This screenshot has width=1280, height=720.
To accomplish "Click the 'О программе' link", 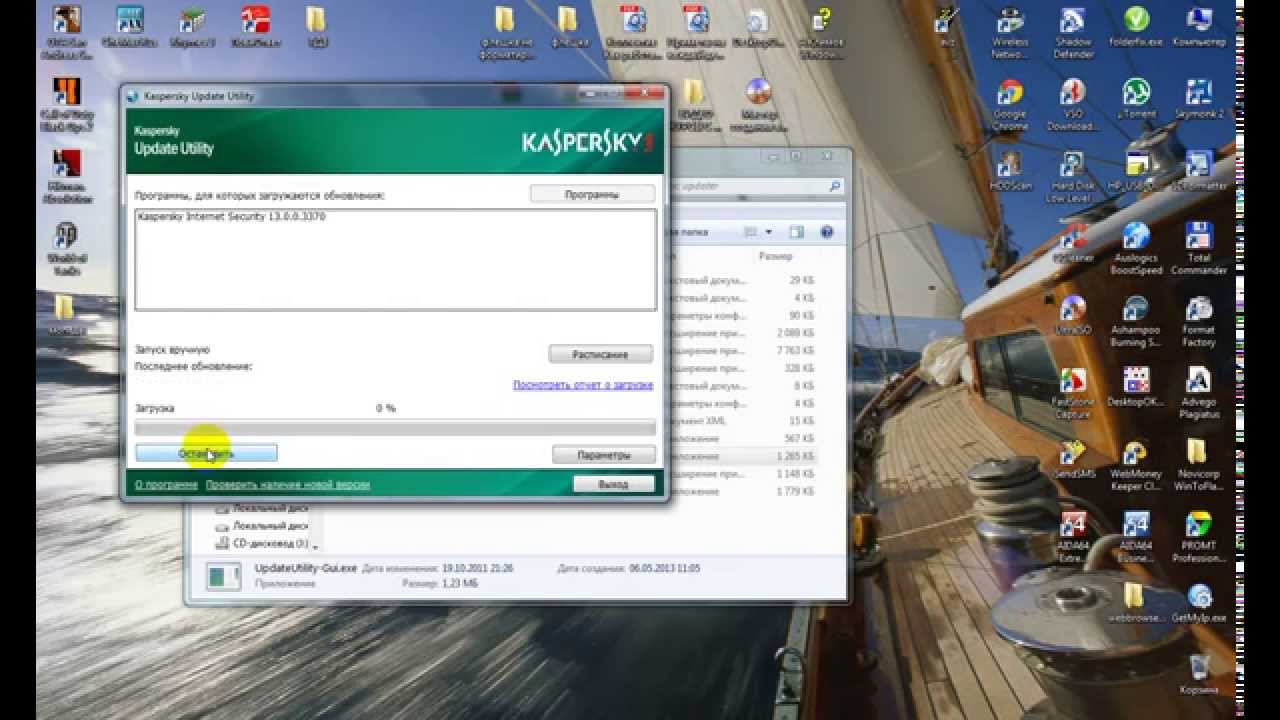I will pyautogui.click(x=166, y=485).
